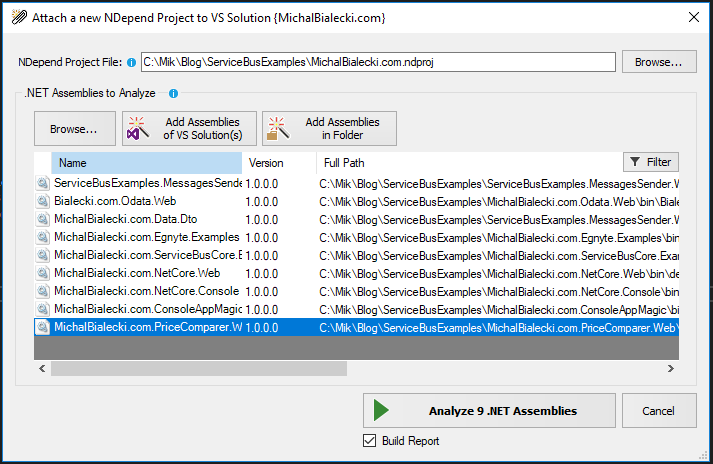Click version 1.0.0.0 of Data.Dto row
Screen dimensions: 713x464
point(262,220)
